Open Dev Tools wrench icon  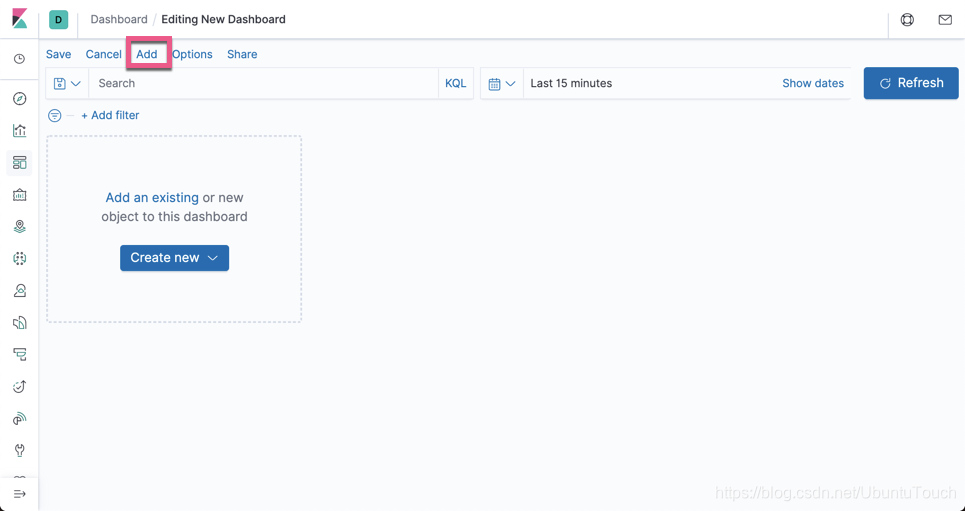pos(20,450)
